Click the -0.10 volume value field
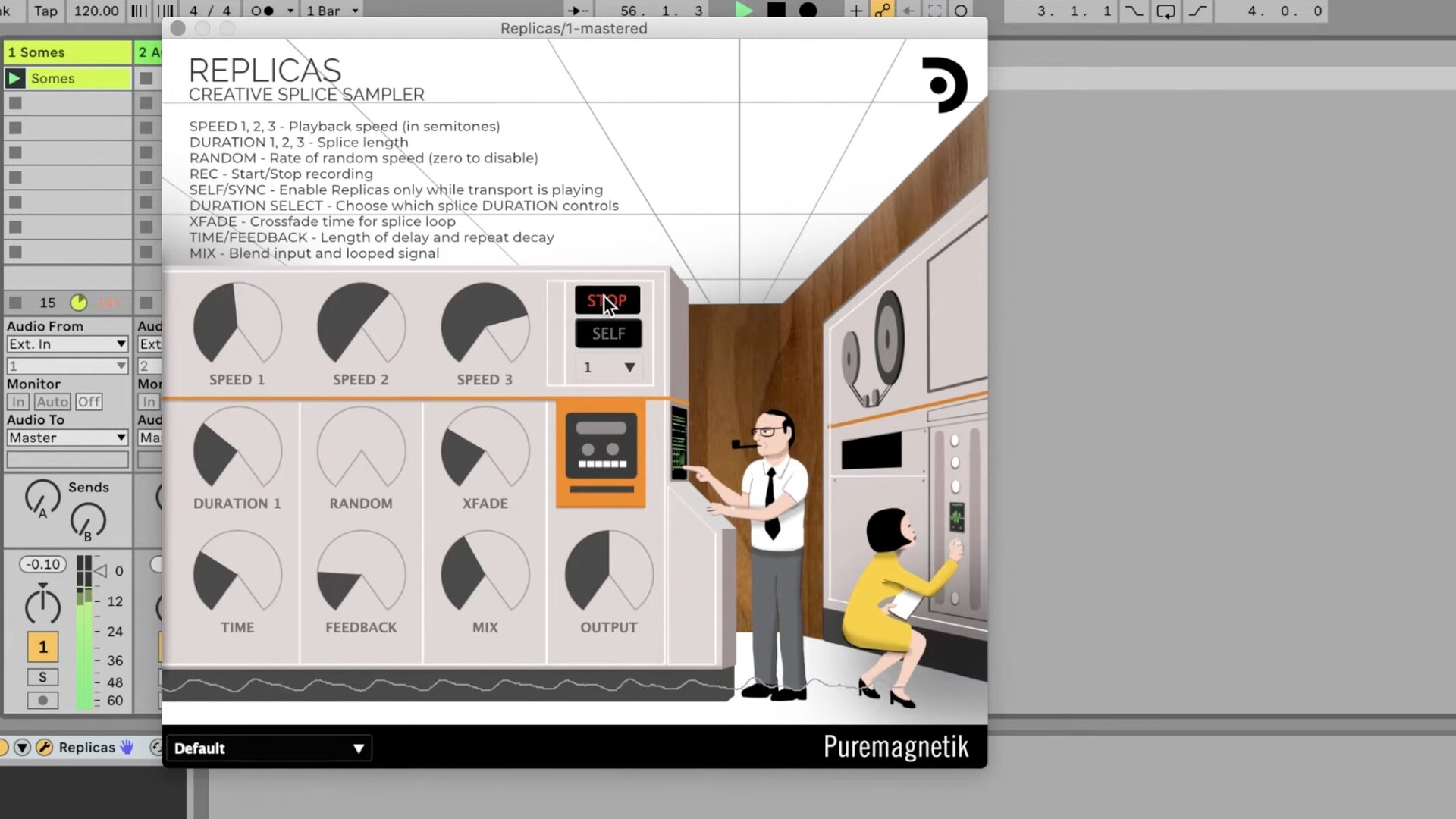 click(43, 564)
